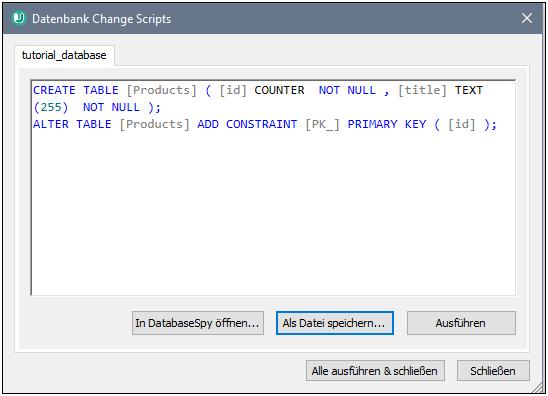Place cursor on the (255) length value
Screen dimensions: 548x396
tap(51, 107)
